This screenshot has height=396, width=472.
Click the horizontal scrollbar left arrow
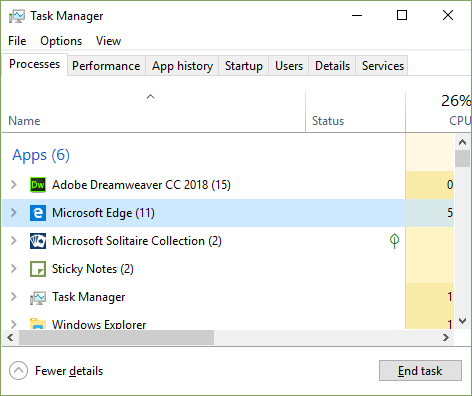coord(10,338)
